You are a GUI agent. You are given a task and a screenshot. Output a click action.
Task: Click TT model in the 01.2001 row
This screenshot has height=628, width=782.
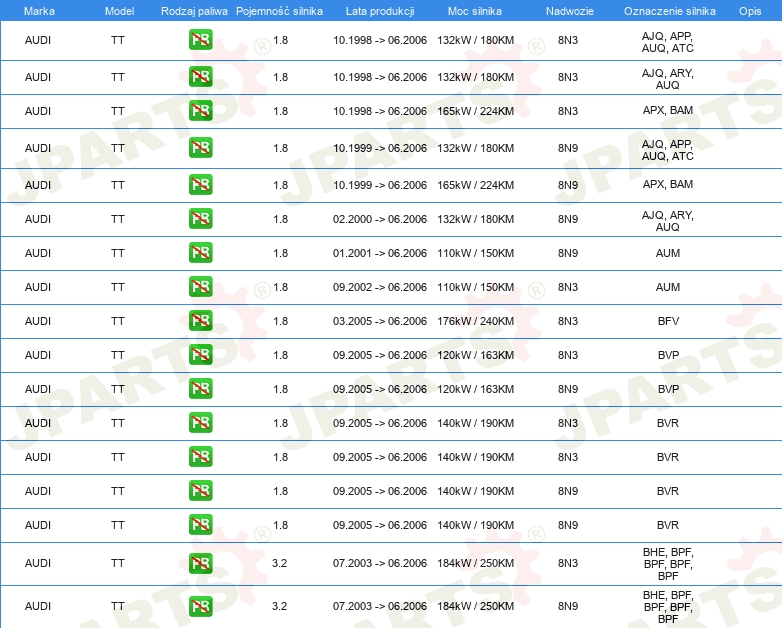pyautogui.click(x=118, y=253)
